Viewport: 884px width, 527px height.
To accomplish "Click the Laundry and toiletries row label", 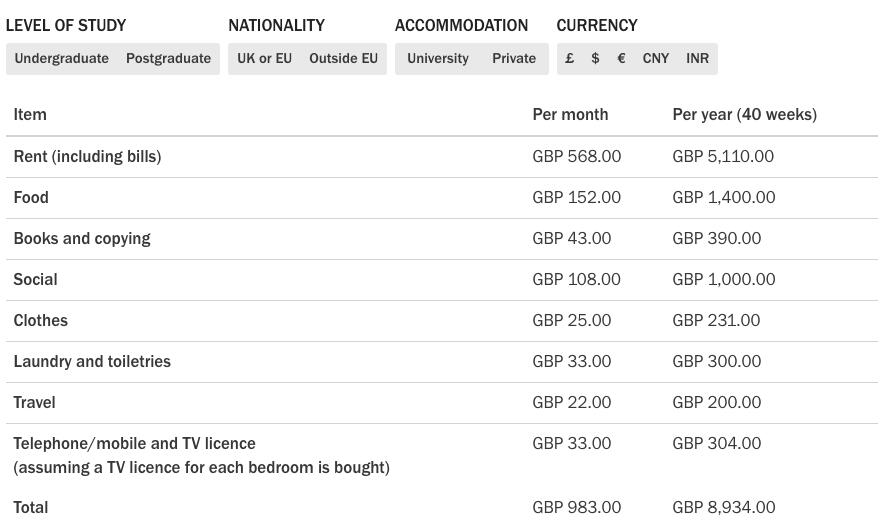I will [92, 362].
